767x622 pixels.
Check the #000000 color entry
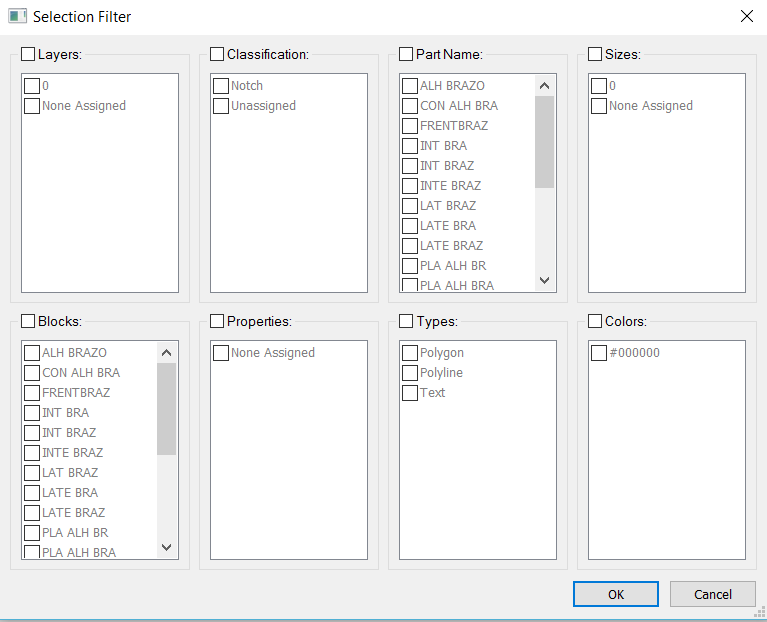[x=599, y=353]
